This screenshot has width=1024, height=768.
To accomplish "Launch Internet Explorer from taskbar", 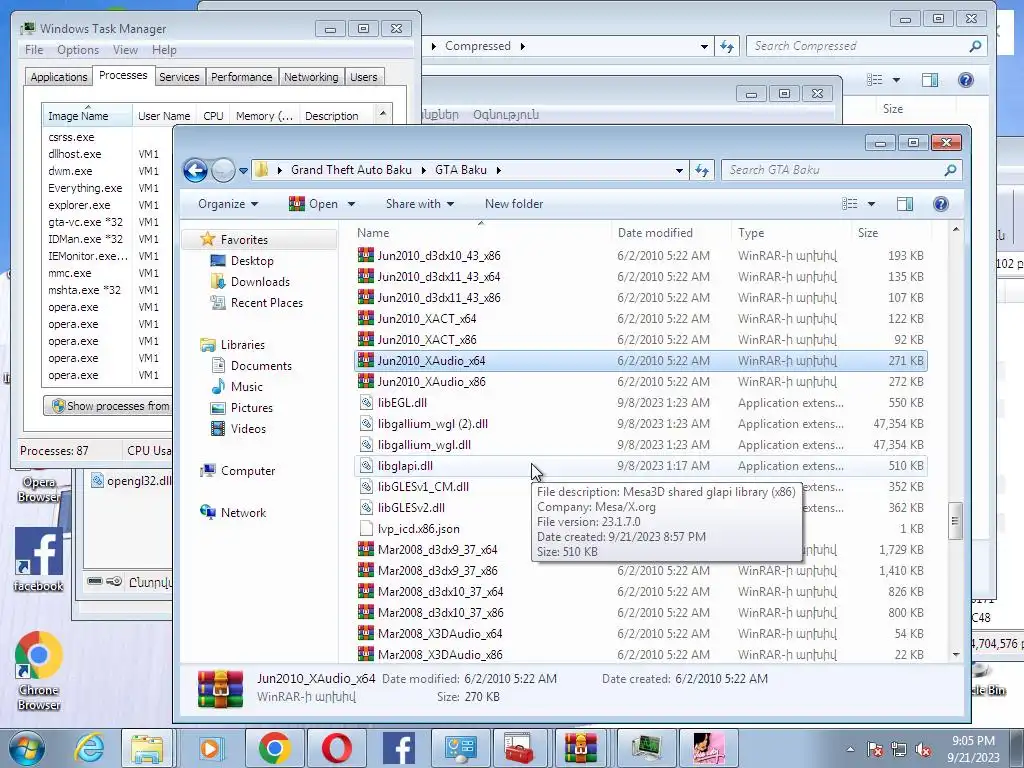I will point(89,748).
